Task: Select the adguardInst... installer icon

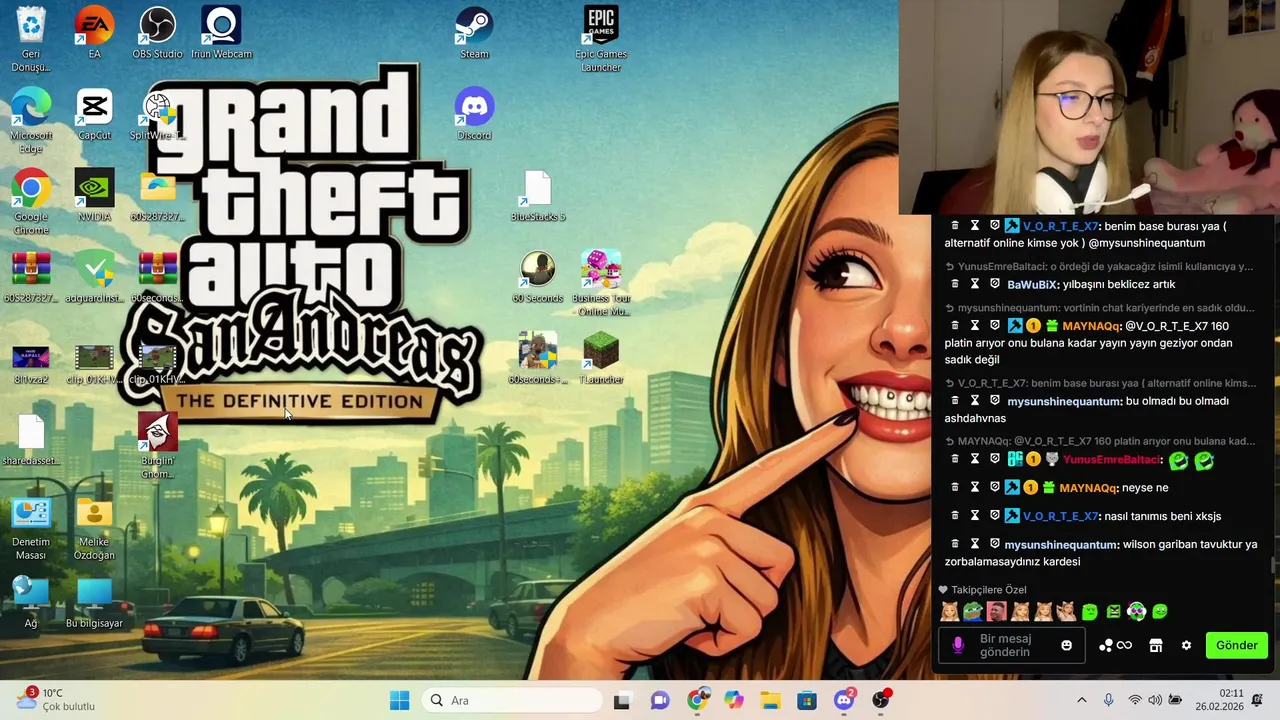Action: point(94,277)
